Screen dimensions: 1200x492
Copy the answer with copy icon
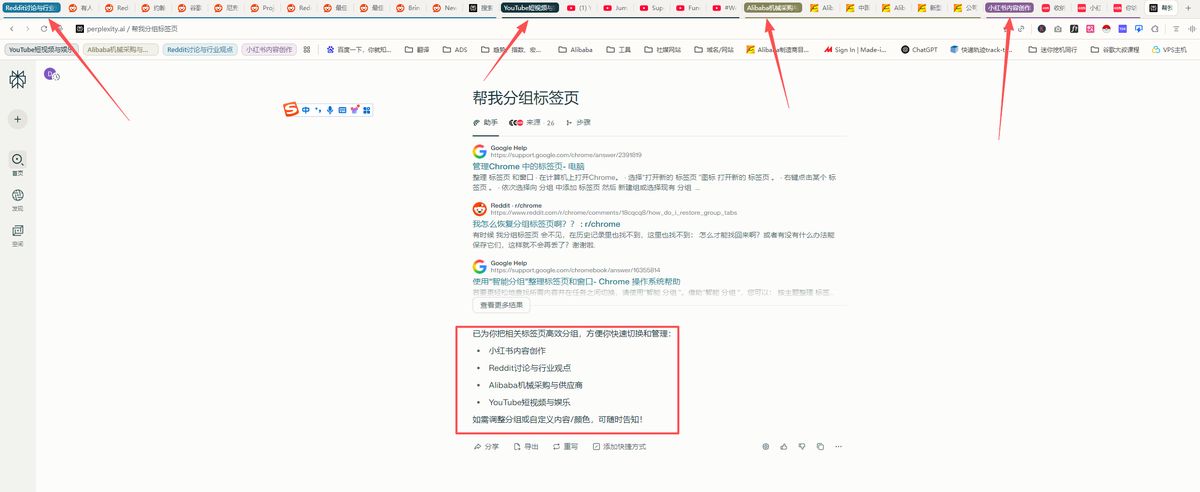point(820,447)
